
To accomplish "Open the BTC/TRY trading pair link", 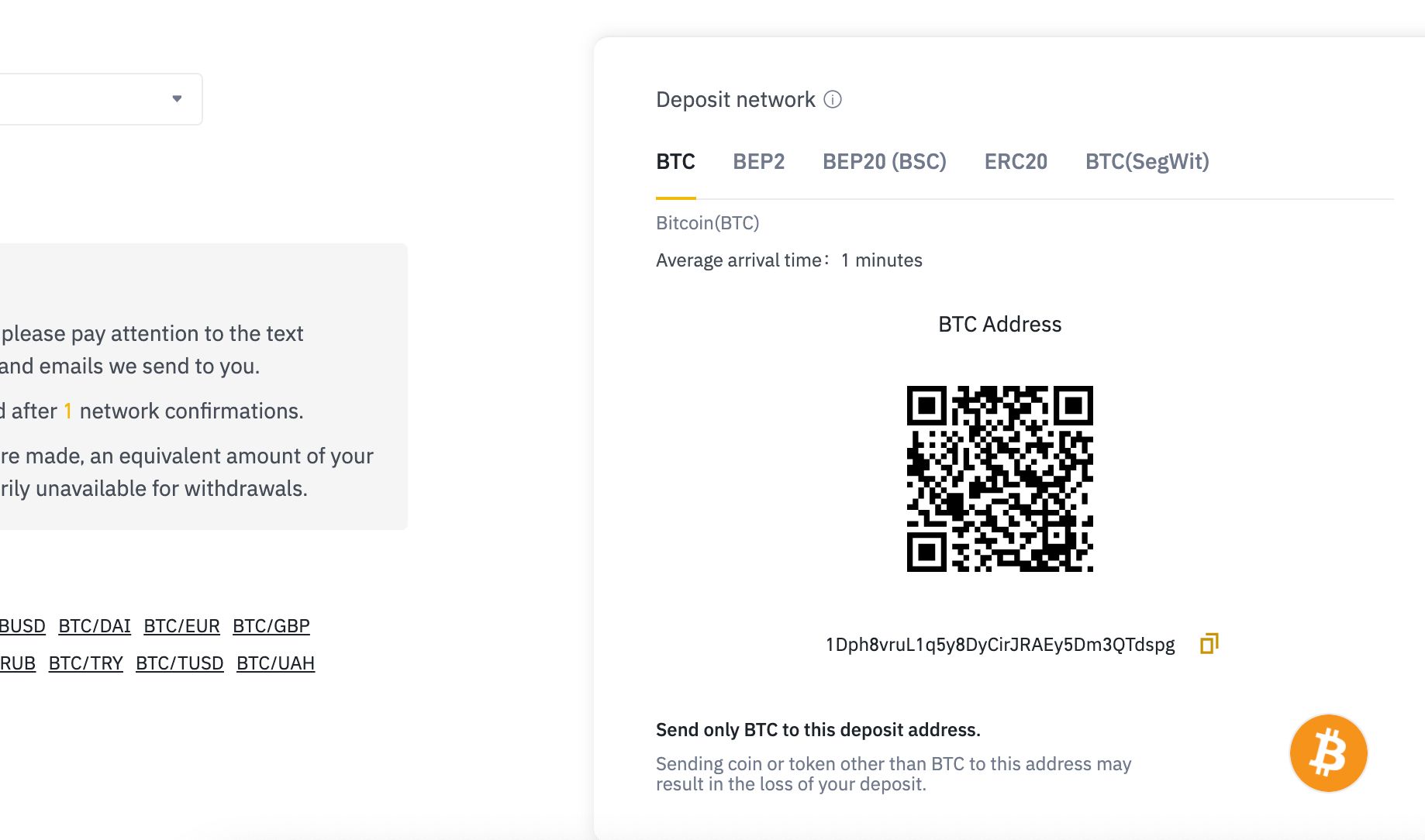I will 85,663.
